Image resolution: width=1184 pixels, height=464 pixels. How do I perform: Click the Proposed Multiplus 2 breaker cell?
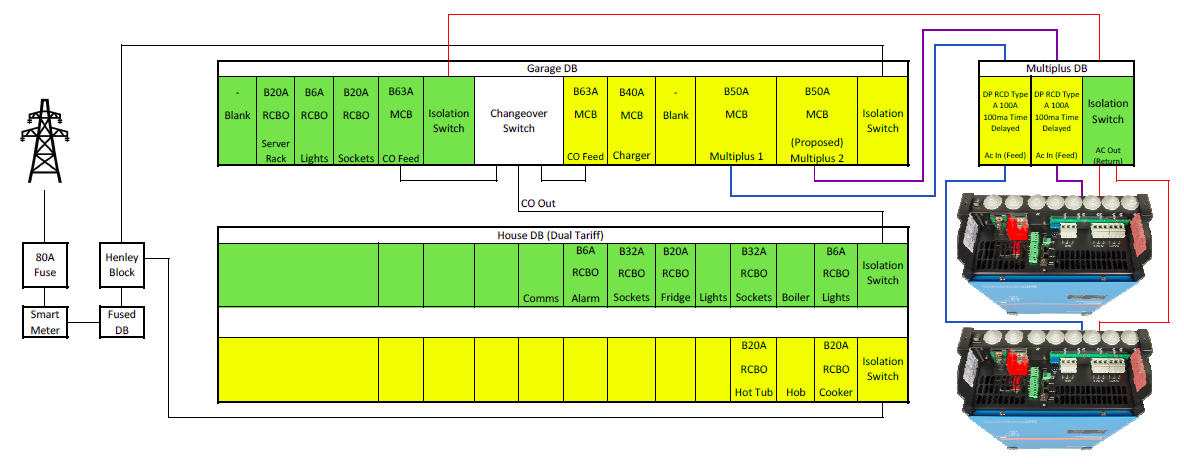tap(817, 121)
